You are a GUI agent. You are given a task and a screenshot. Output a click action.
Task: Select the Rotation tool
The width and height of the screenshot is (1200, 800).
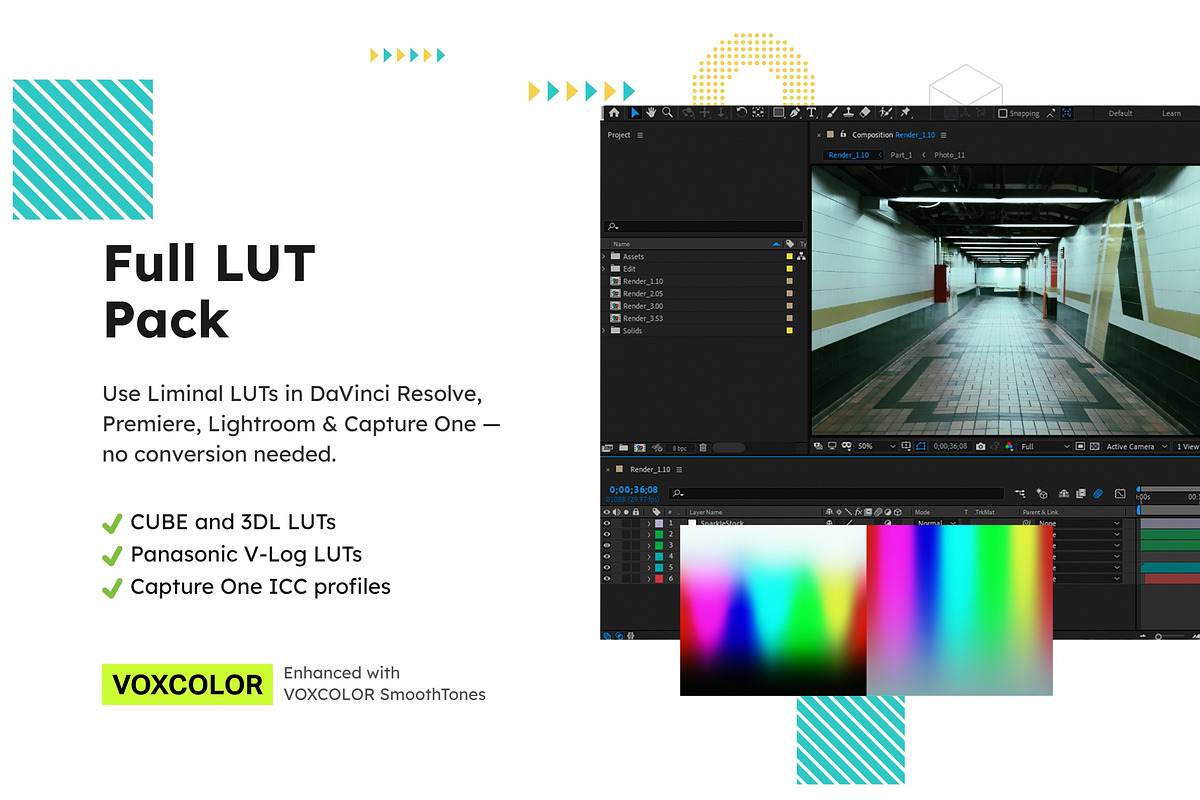(741, 112)
